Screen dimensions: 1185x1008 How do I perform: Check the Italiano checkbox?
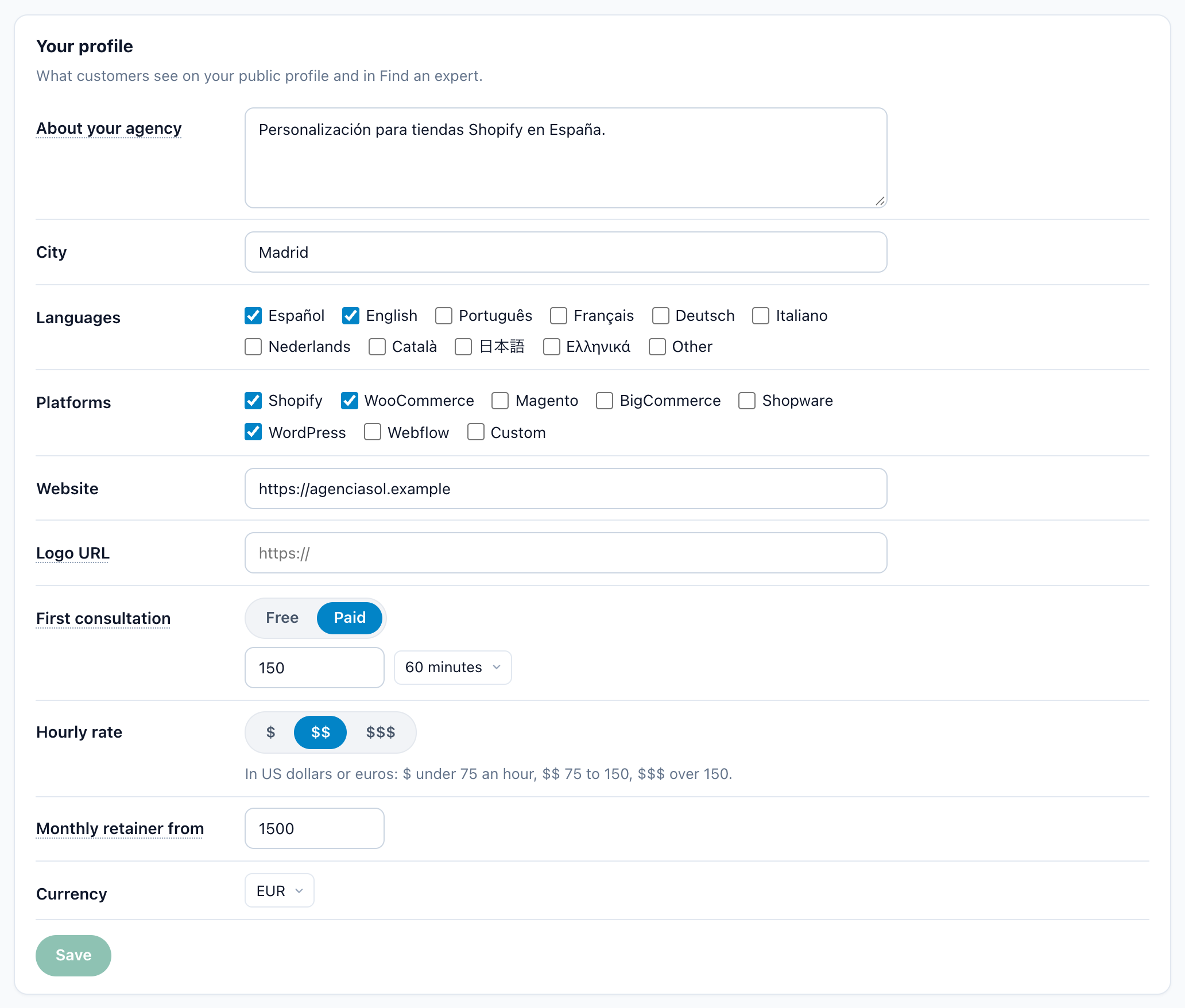761,316
